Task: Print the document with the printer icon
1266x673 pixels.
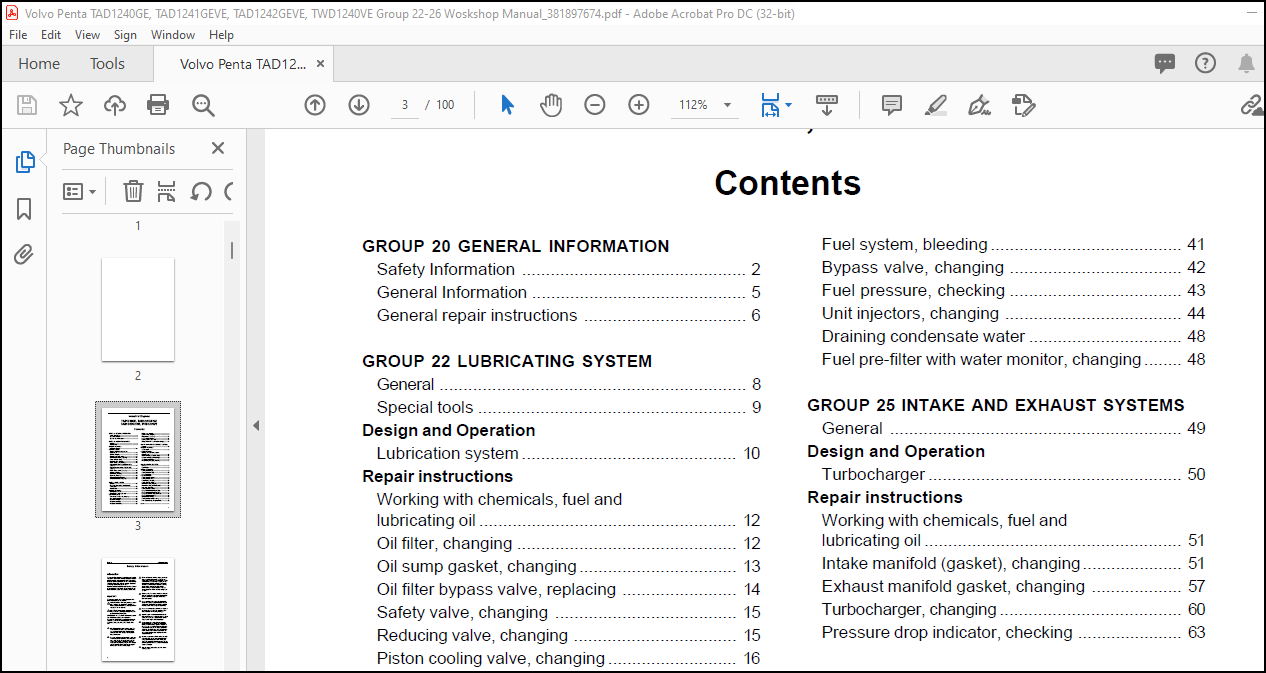Action: [158, 105]
